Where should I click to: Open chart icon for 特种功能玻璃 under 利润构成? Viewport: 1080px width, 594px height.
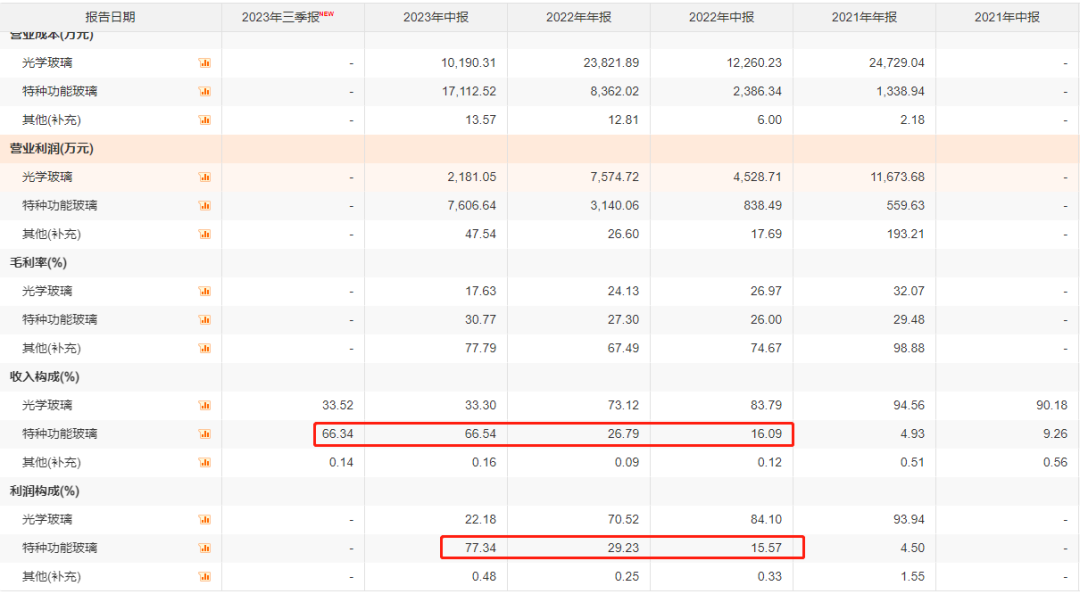coord(205,548)
